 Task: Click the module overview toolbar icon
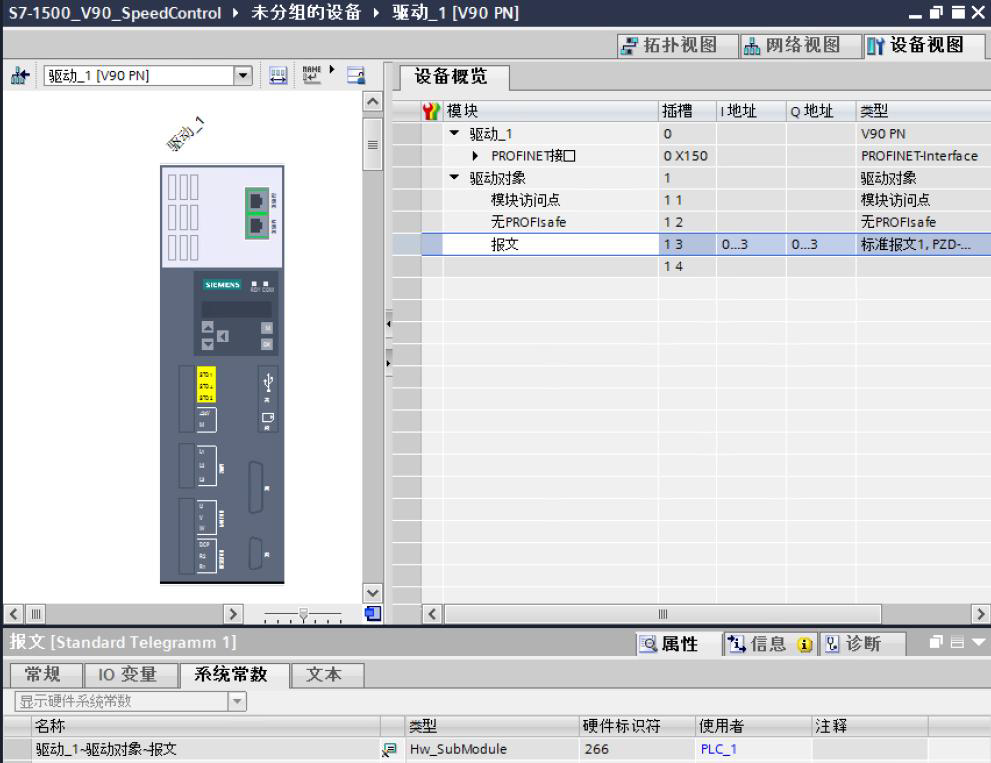click(356, 76)
